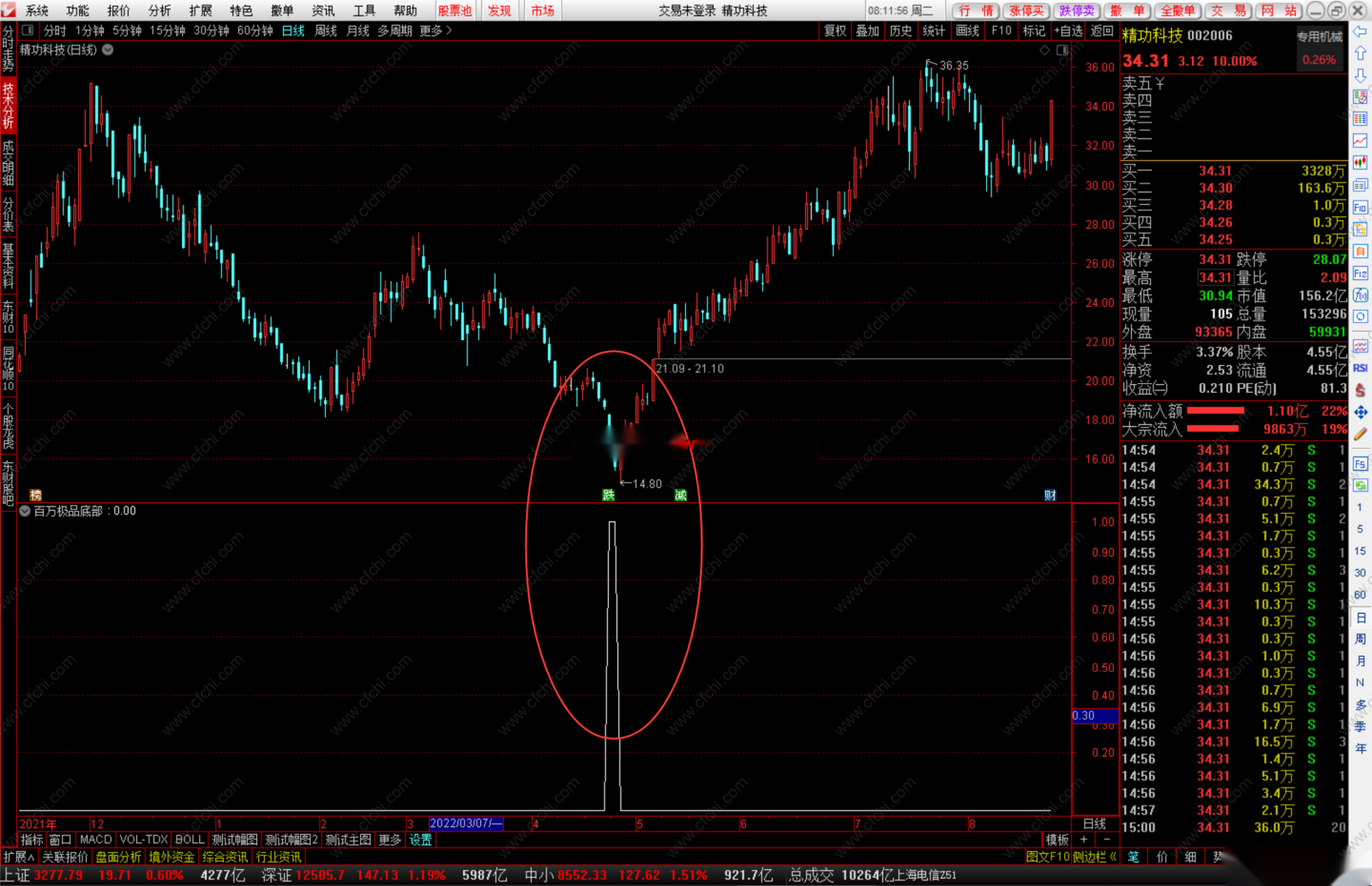Open the 精功科技(日线) dropdown arrow
Viewport: 1372px width, 886px height.
point(108,50)
